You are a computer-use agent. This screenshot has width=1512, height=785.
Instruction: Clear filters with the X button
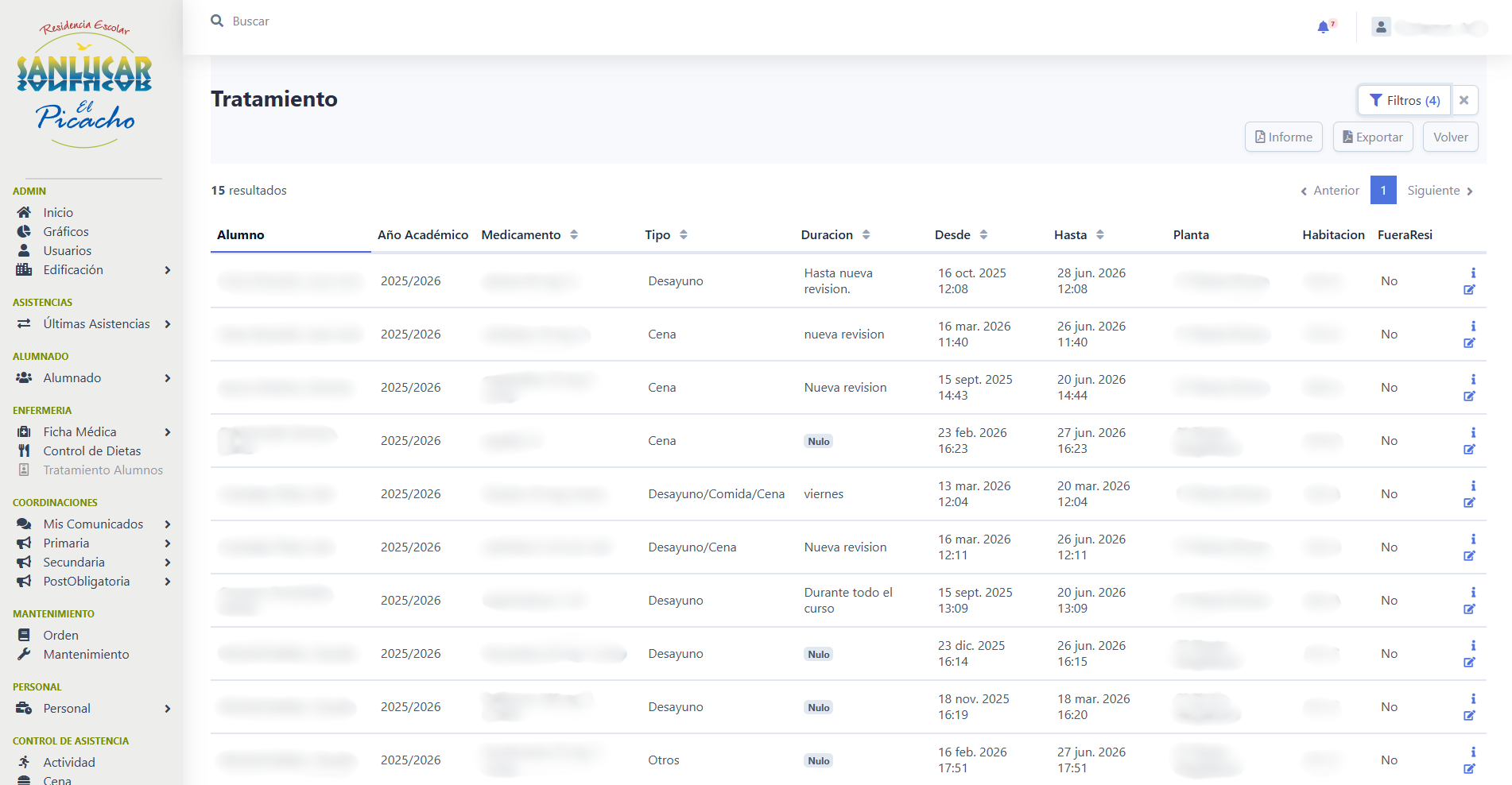1464,100
